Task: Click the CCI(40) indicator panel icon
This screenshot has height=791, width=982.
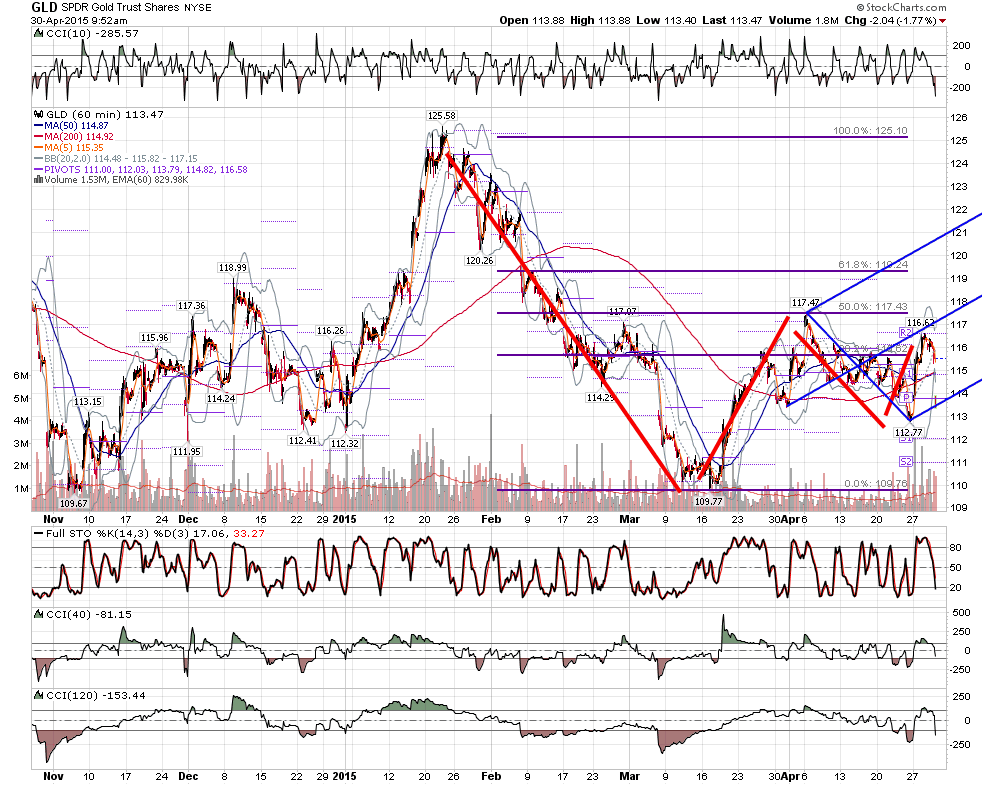Action: coord(39,615)
